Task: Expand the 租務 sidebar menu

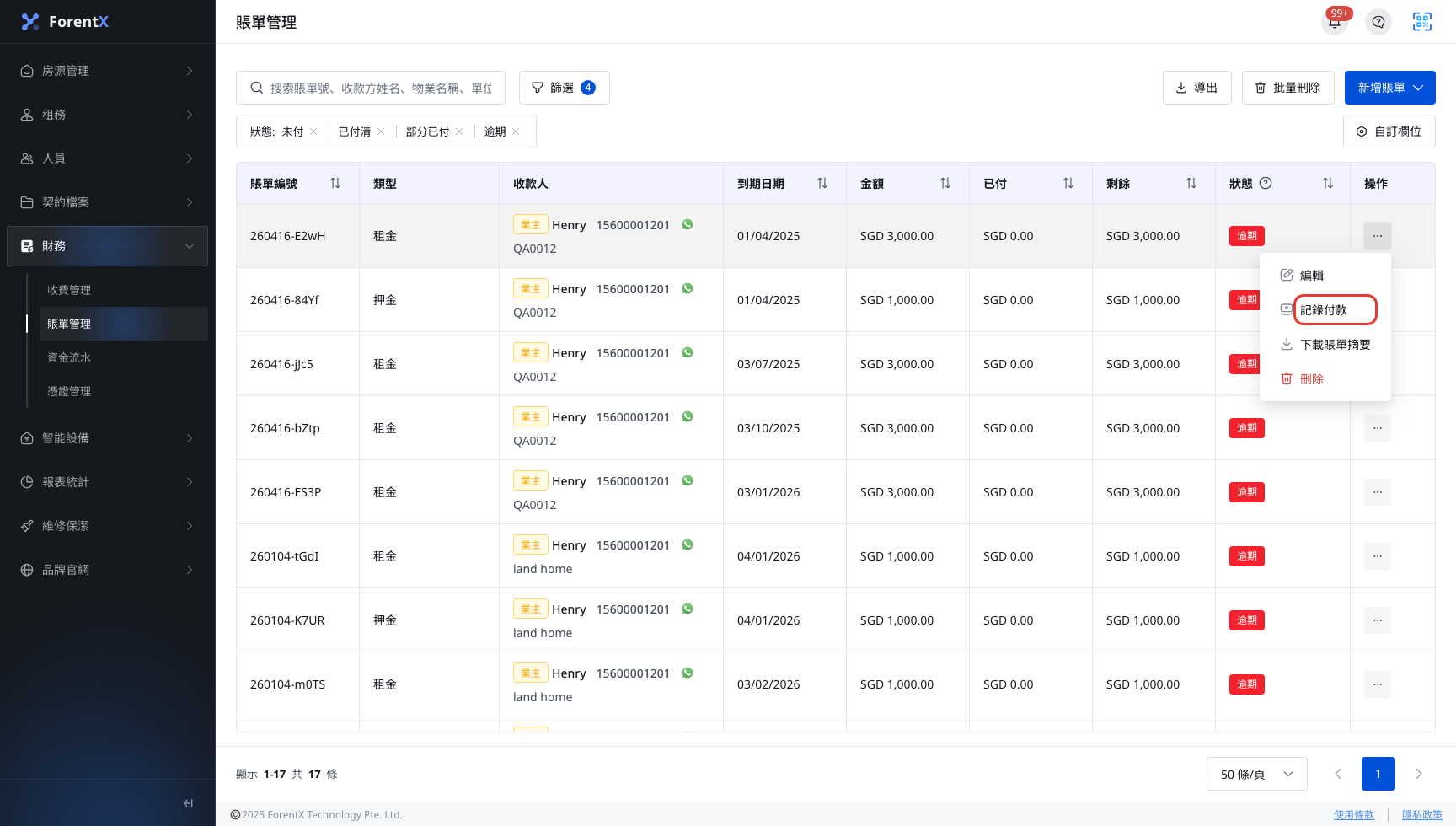Action: coord(107,115)
